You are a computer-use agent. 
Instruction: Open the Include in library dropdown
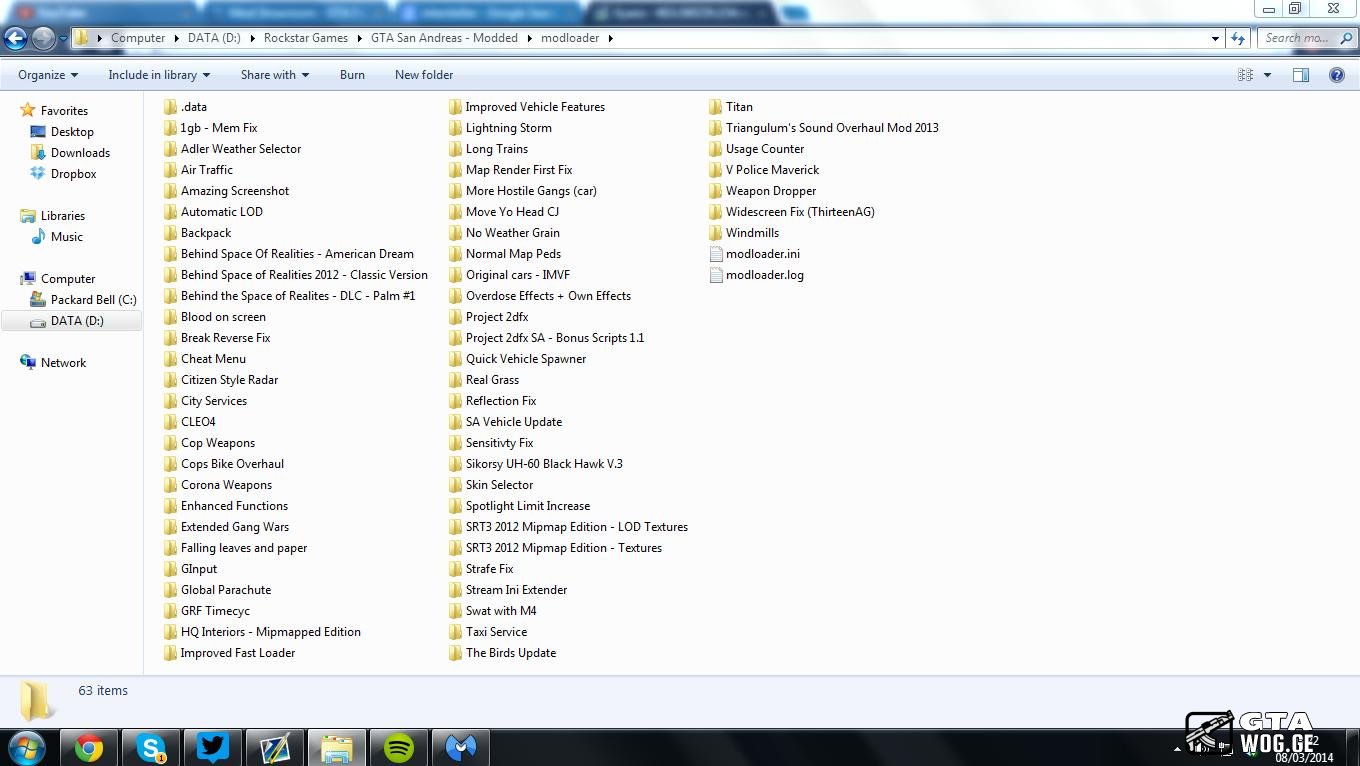pyautogui.click(x=158, y=75)
